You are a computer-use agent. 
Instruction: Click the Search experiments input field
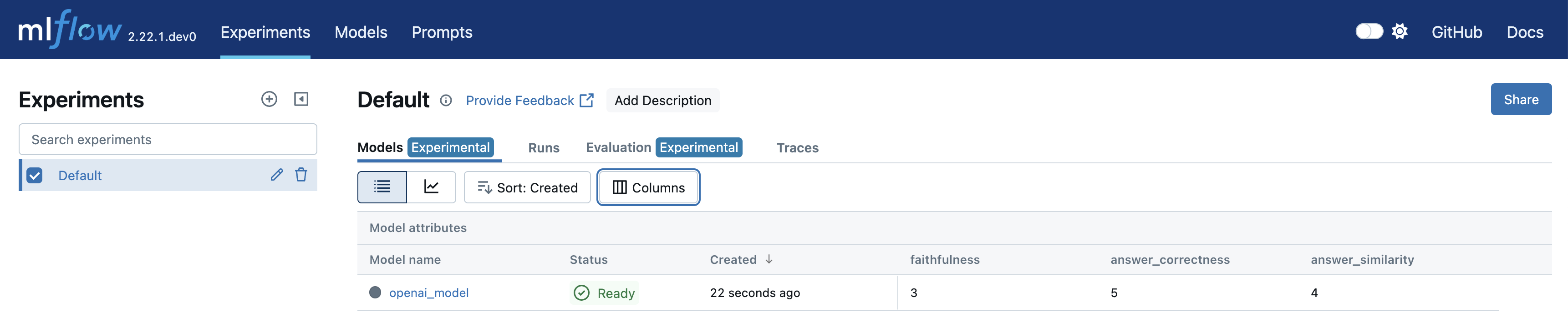(168, 140)
